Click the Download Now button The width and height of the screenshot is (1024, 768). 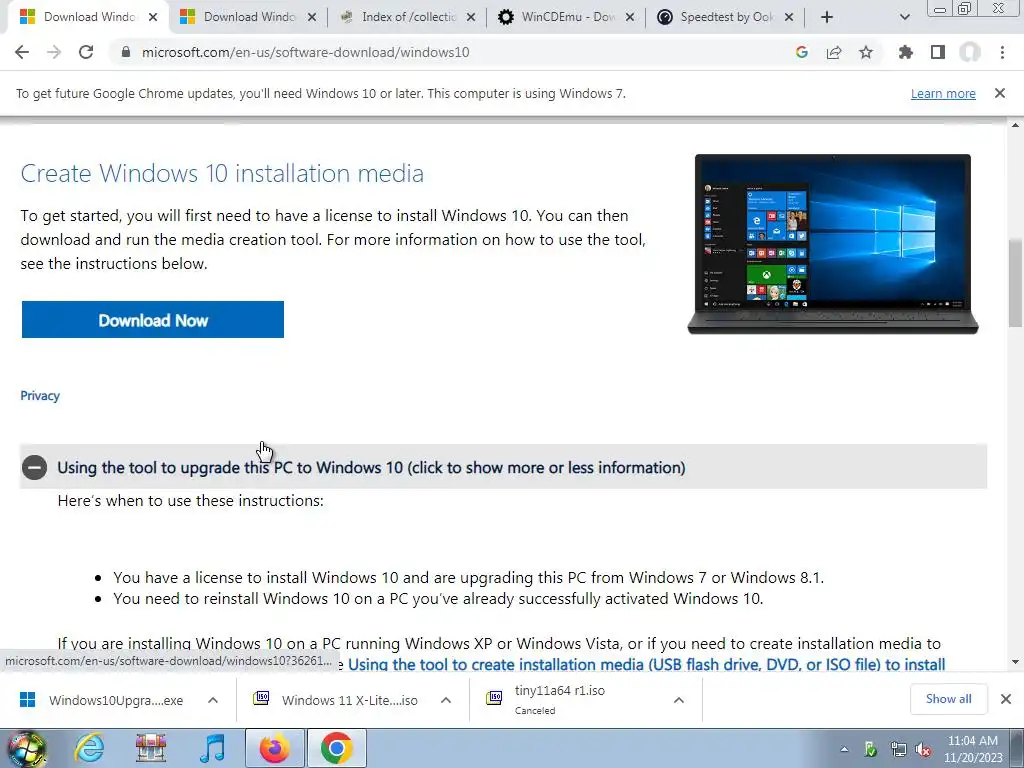(x=153, y=320)
